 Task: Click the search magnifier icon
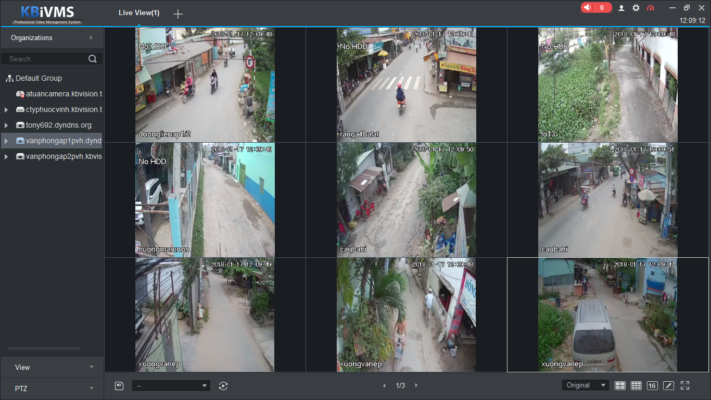pyautogui.click(x=93, y=59)
